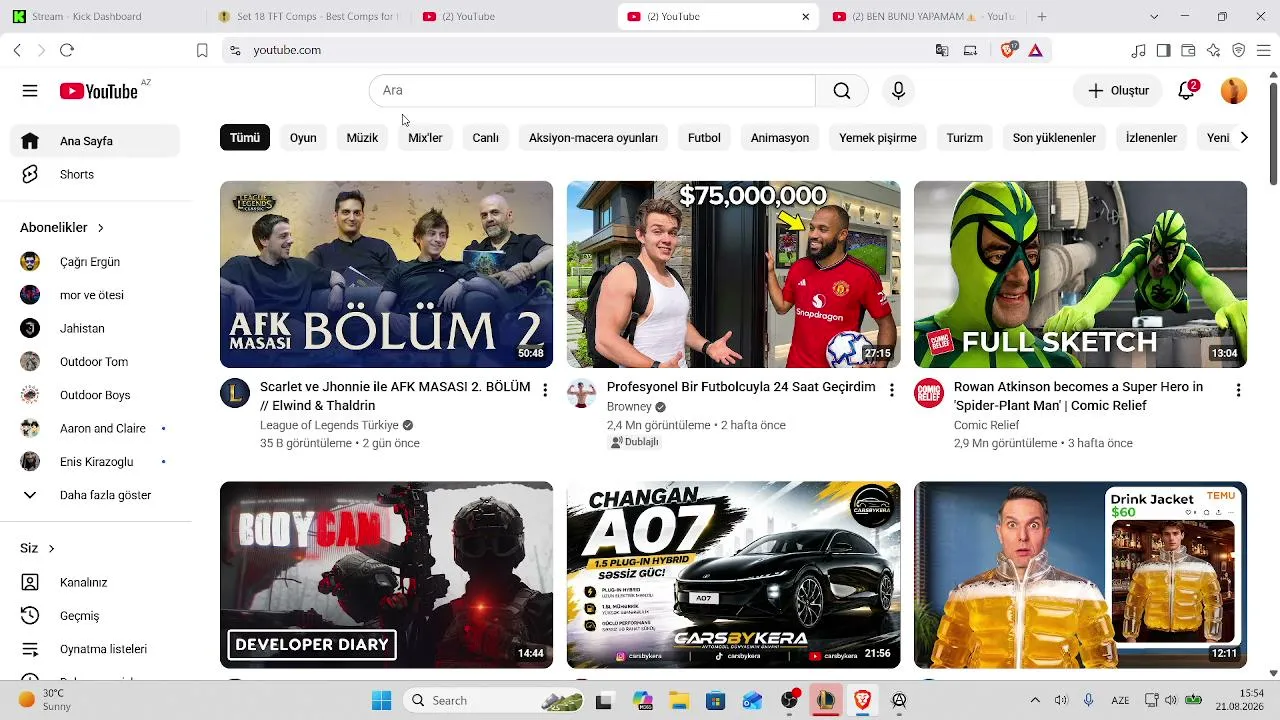Screen dimensions: 1280x720
Task: Open the Drink Jacket video thumbnail
Action: pyautogui.click(x=1080, y=575)
